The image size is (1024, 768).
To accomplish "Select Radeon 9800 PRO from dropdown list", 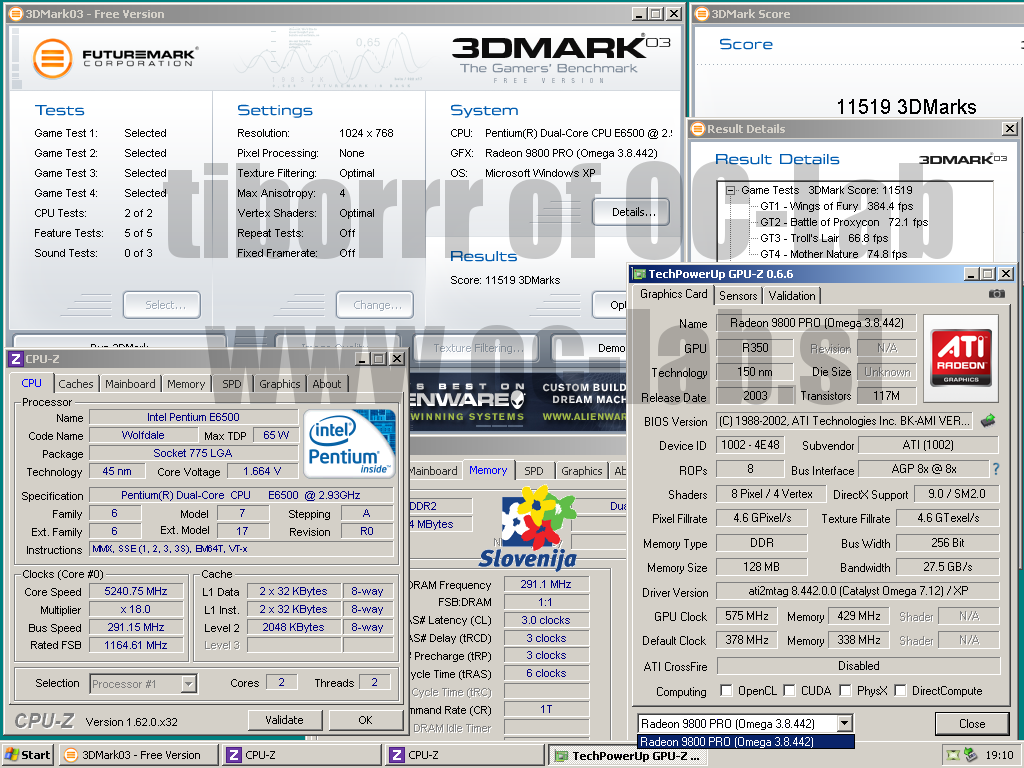I will pyautogui.click(x=745, y=741).
